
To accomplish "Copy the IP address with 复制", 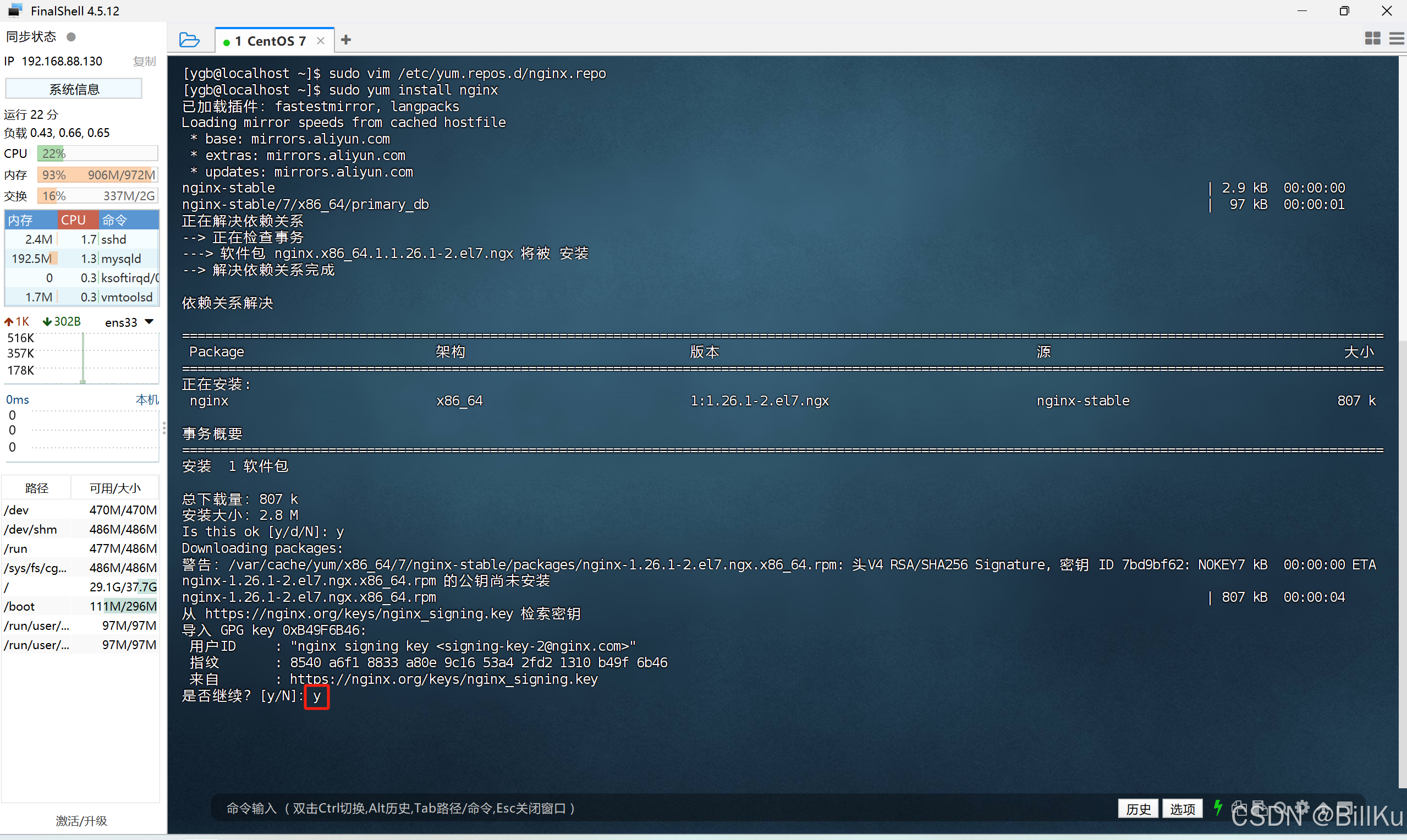I will pos(144,61).
